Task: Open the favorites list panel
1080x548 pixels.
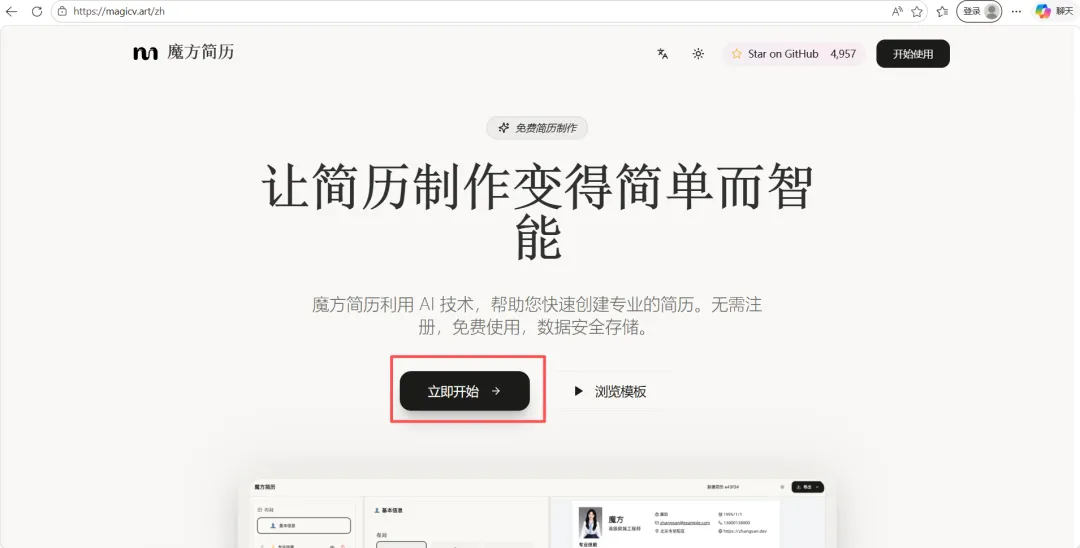Action: click(x=942, y=11)
